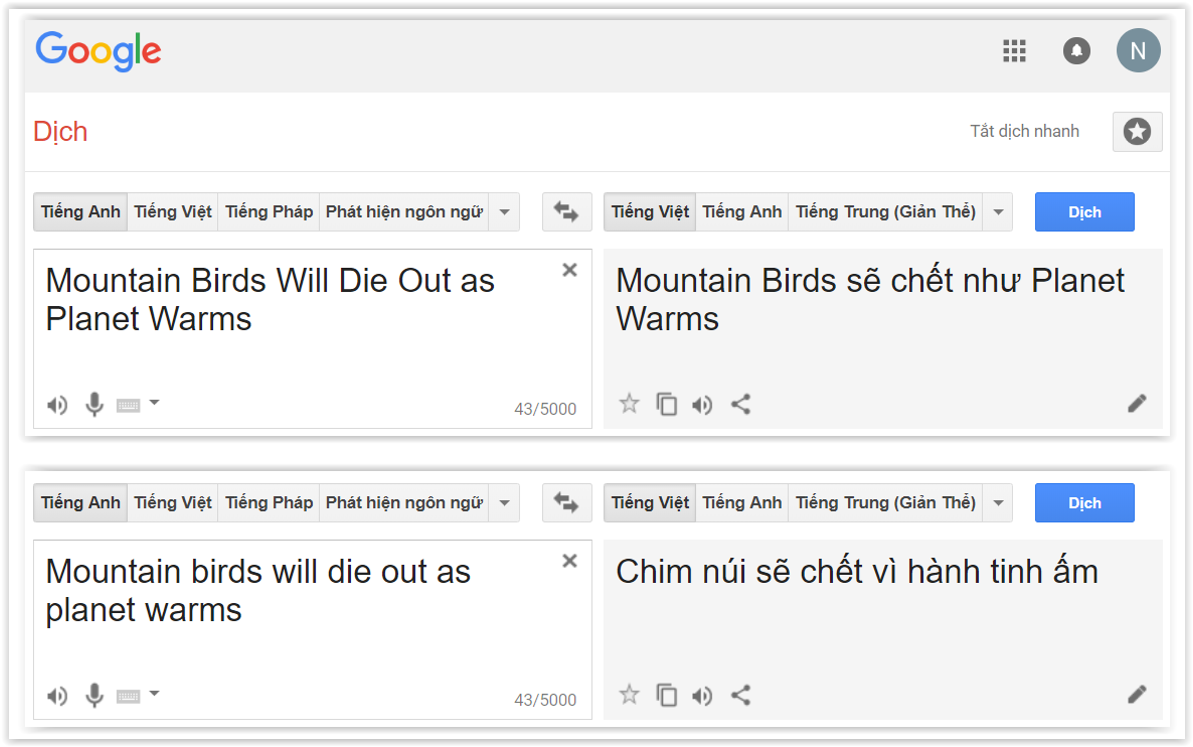Clear the input text with the X
The image size is (1193, 747).
click(569, 269)
